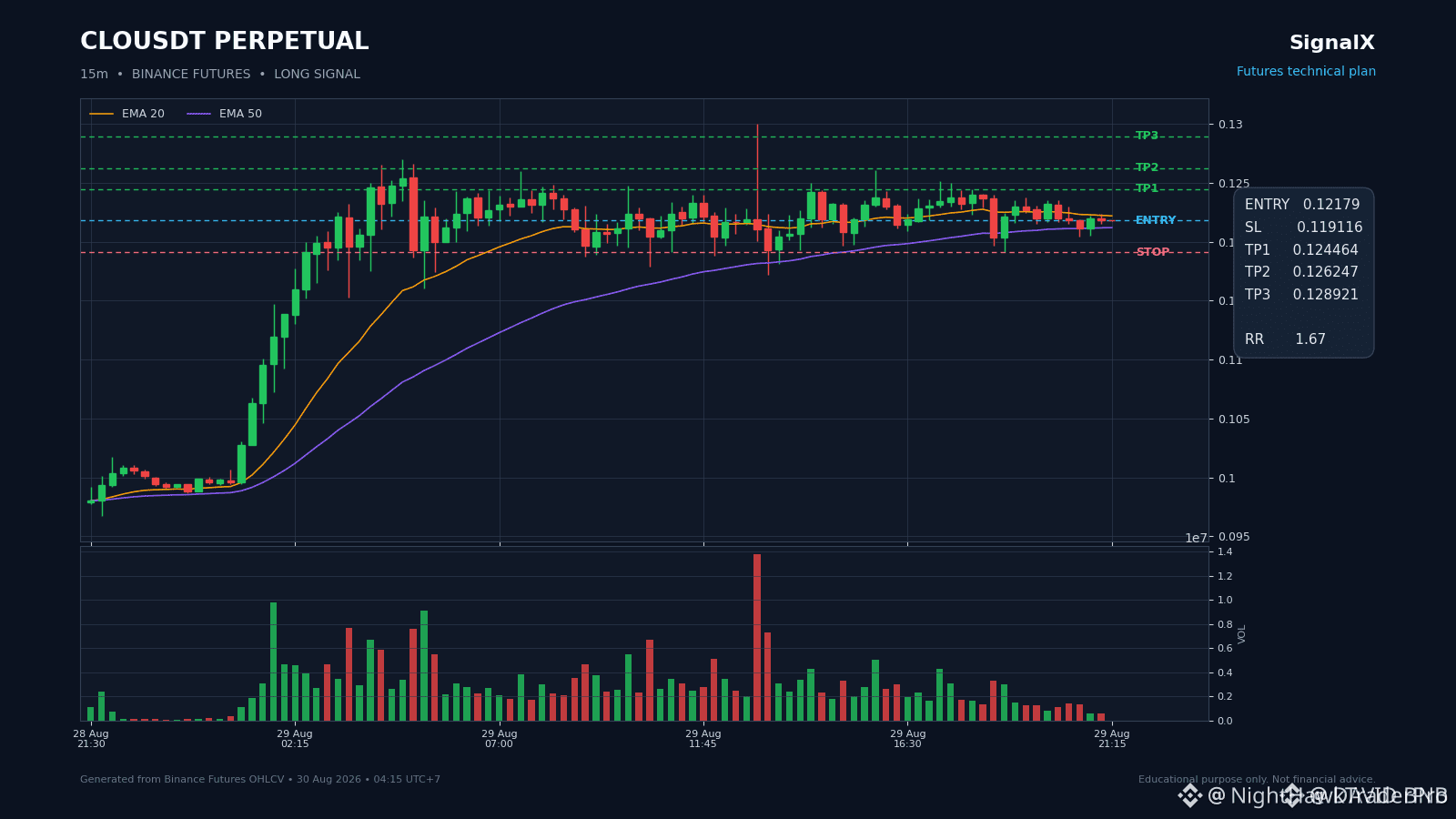Click the 29 Aug 21:15 time label
Image resolution: width=1456 pixels, height=819 pixels.
pos(1112,739)
